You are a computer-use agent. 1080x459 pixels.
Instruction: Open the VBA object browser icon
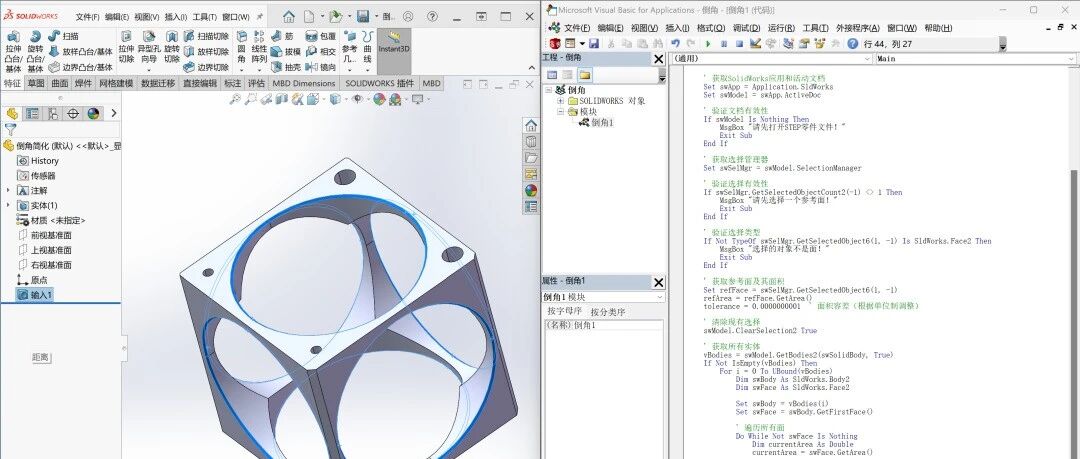pos(819,43)
